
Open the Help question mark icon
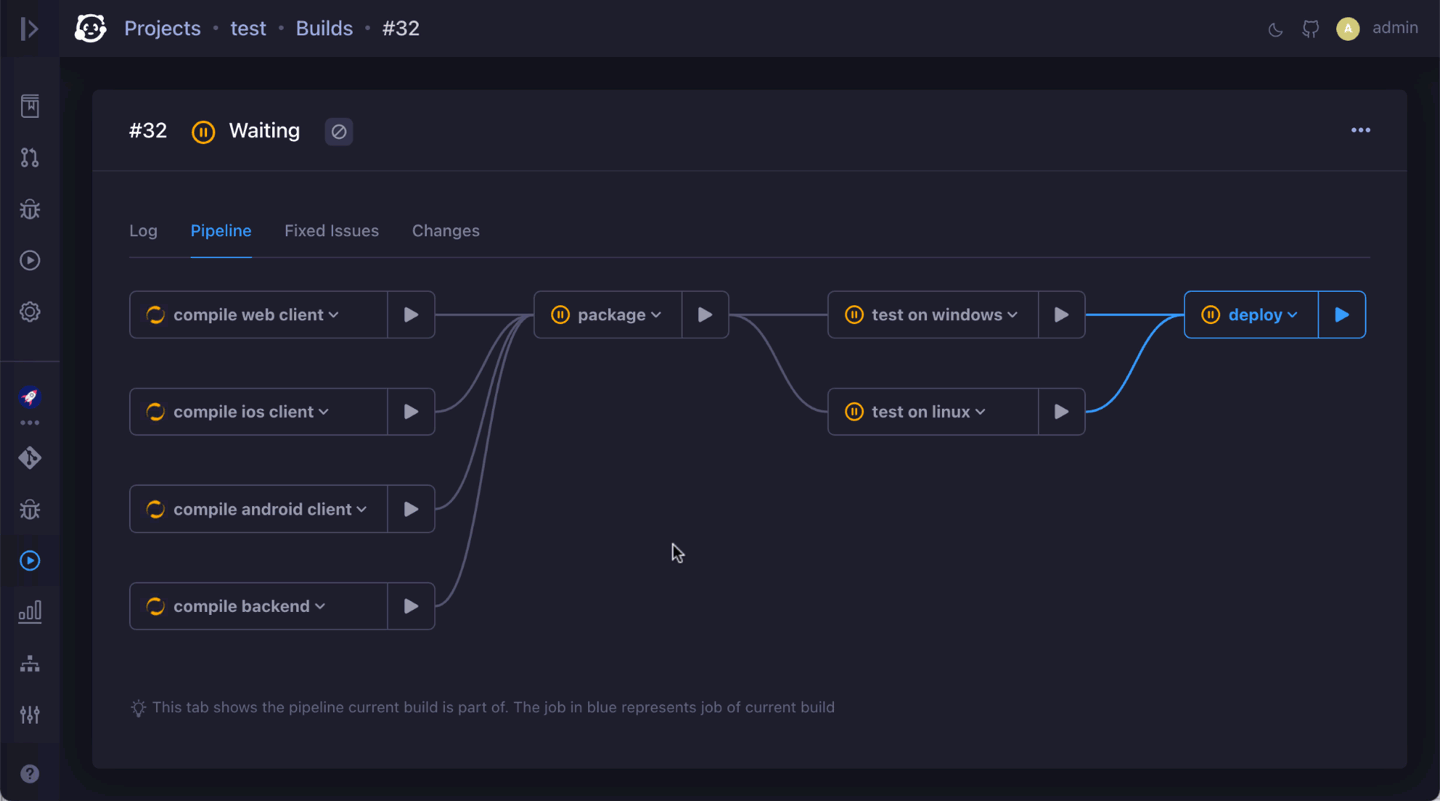30,773
